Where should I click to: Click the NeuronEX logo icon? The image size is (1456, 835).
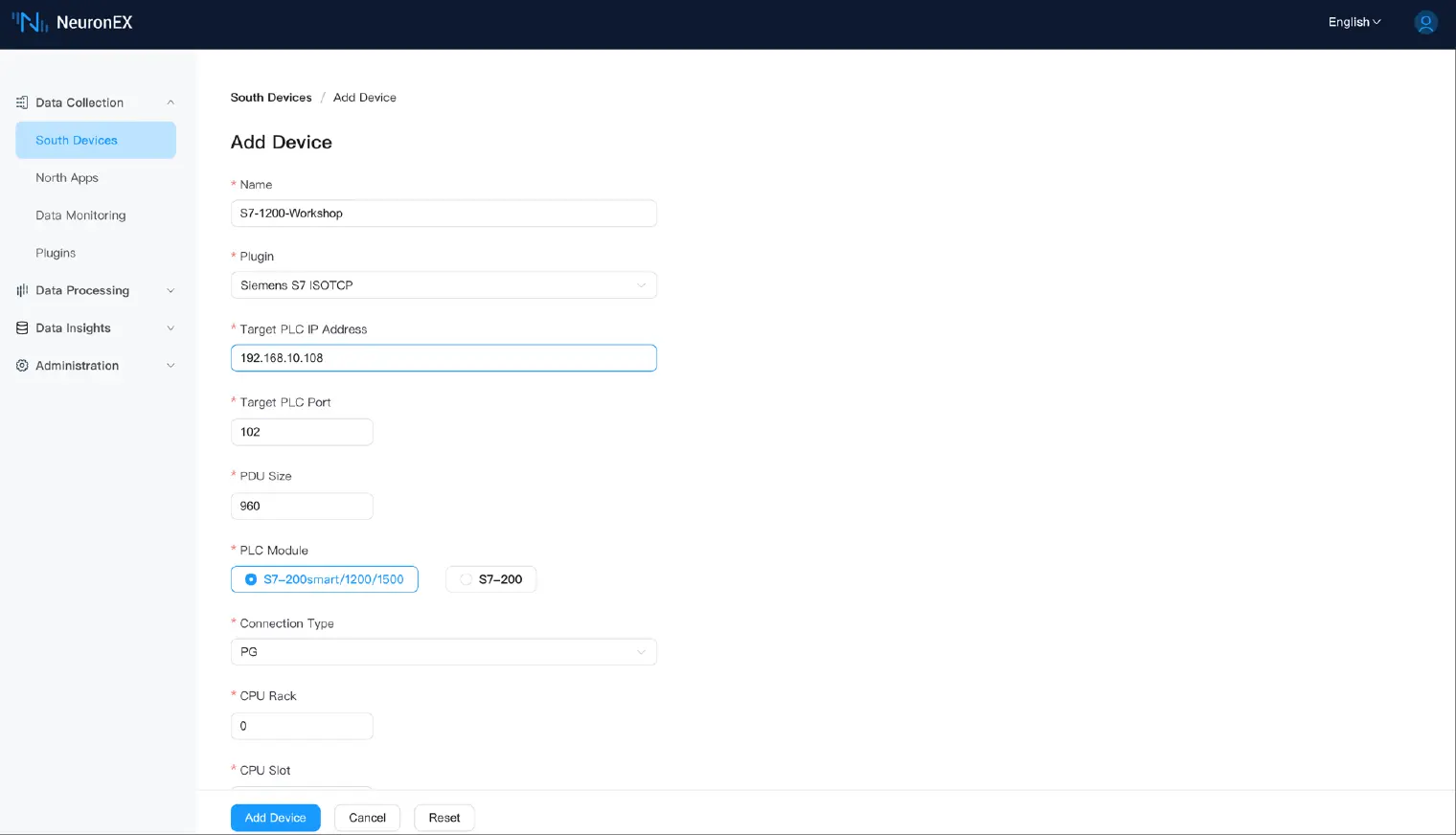pos(29,22)
